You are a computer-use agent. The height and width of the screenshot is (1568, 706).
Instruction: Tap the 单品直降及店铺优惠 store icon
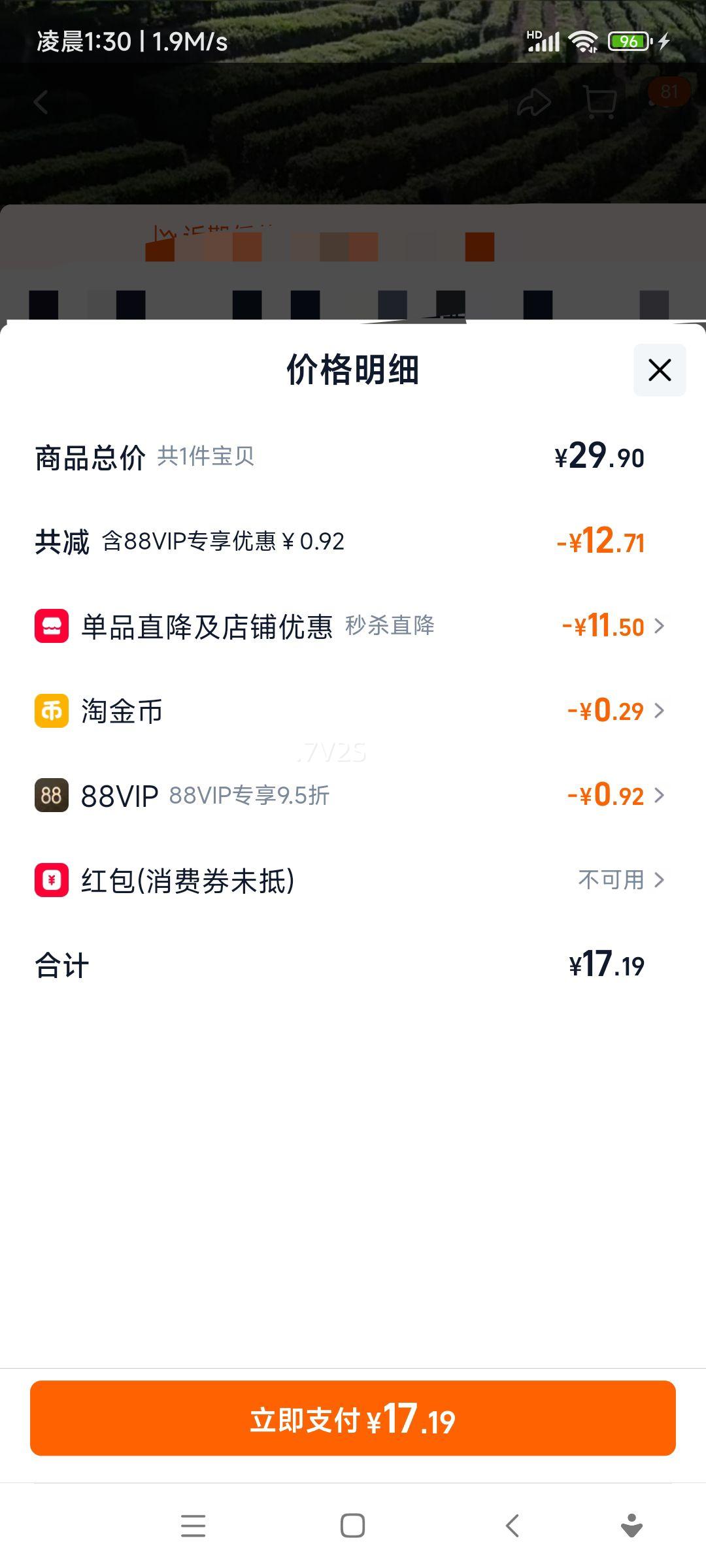point(52,626)
